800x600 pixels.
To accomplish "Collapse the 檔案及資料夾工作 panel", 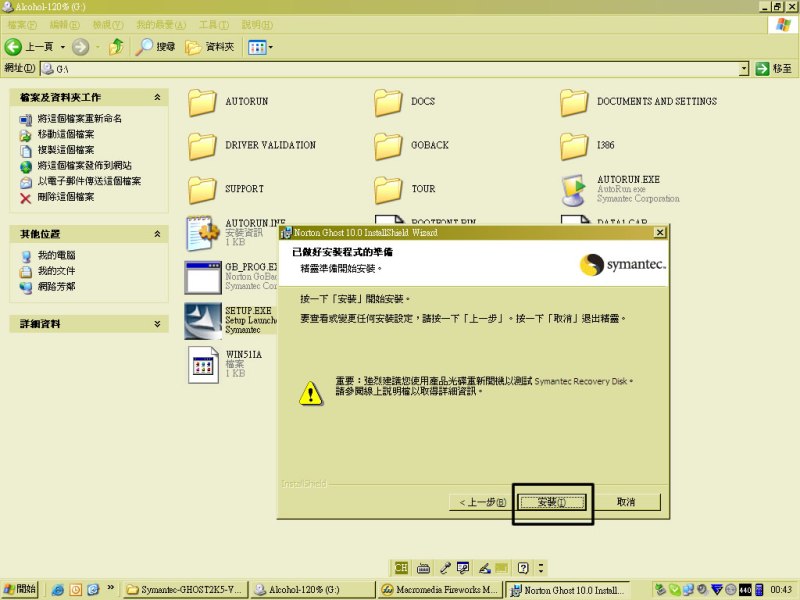I will click(x=157, y=97).
